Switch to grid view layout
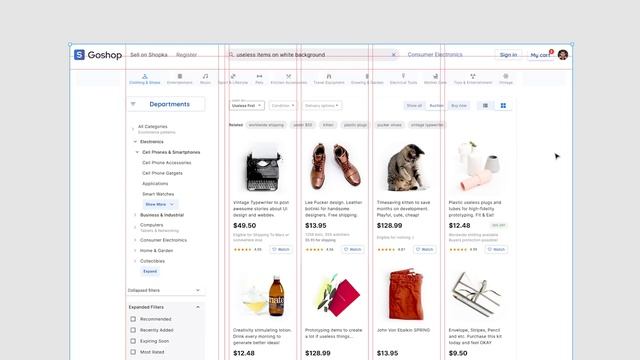This screenshot has height=360, width=640. [503, 106]
